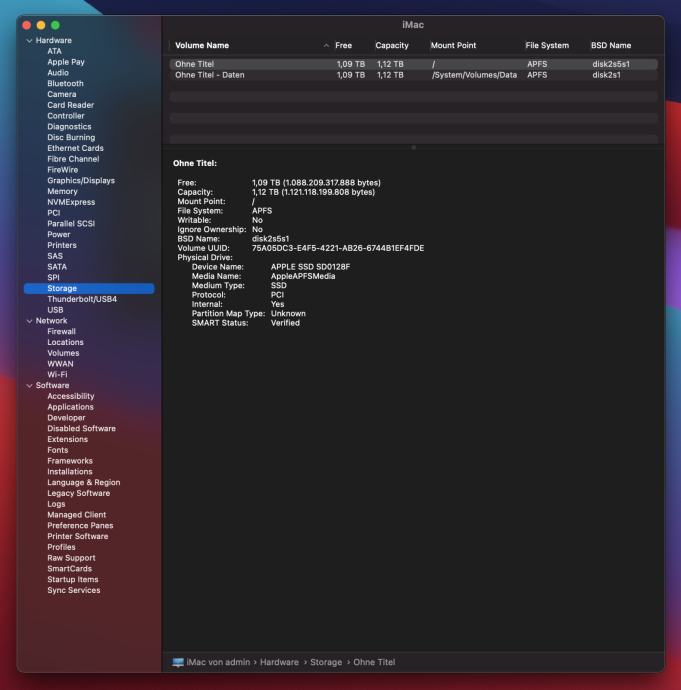The height and width of the screenshot is (690, 681).
Task: Select Wi-Fi under Network
Action: [58, 375]
